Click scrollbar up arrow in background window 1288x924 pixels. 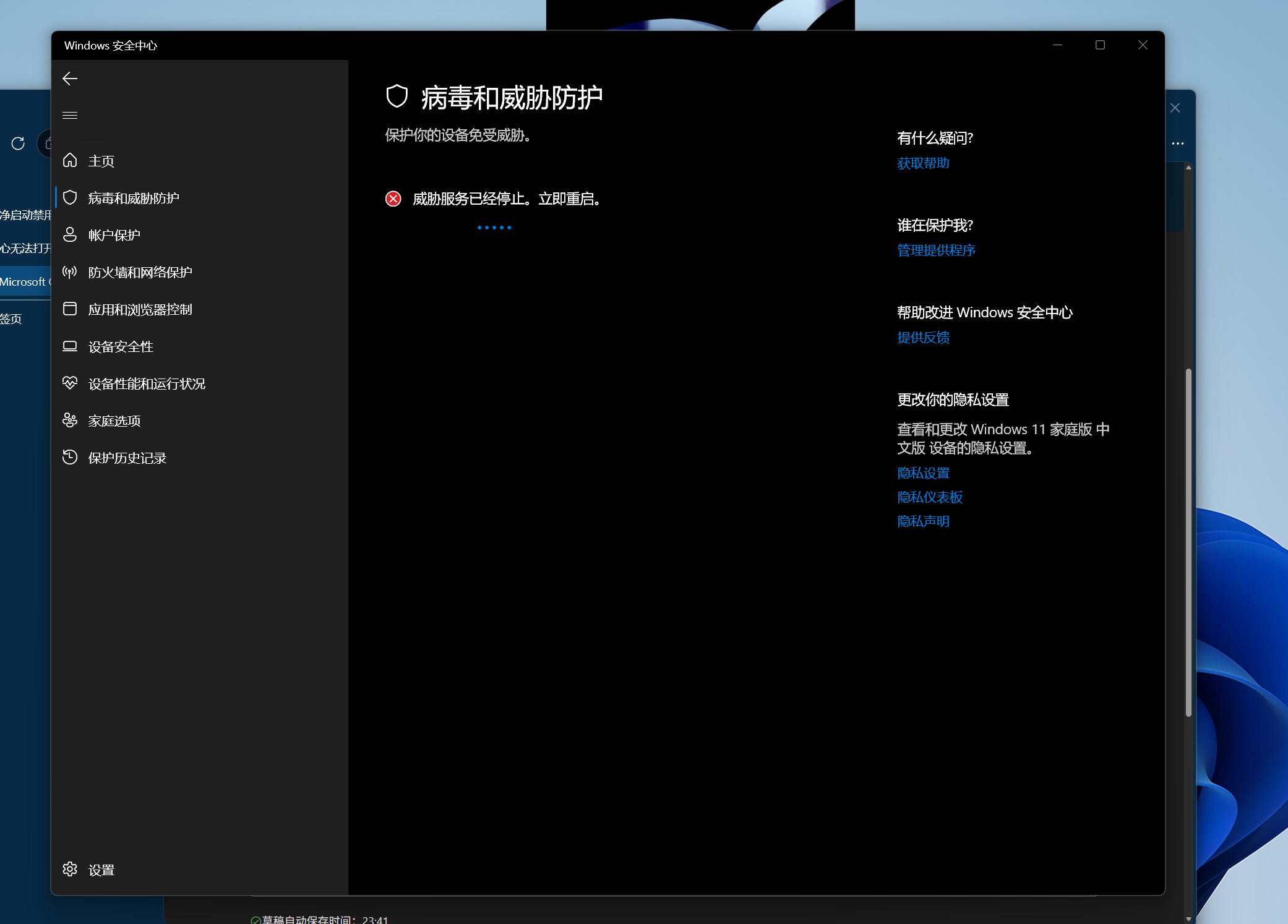tap(1188, 168)
